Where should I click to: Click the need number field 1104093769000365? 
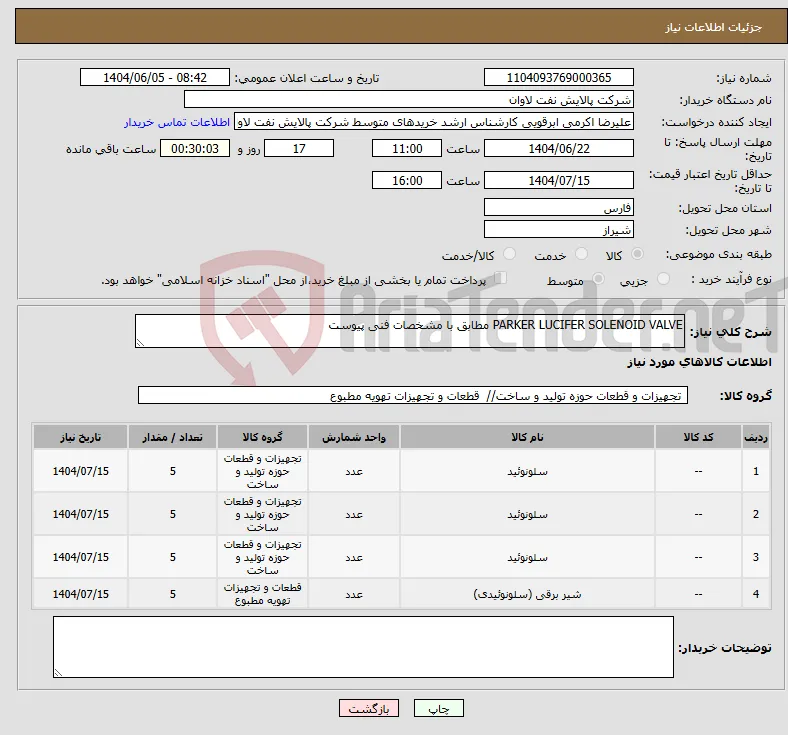pyautogui.click(x=558, y=77)
